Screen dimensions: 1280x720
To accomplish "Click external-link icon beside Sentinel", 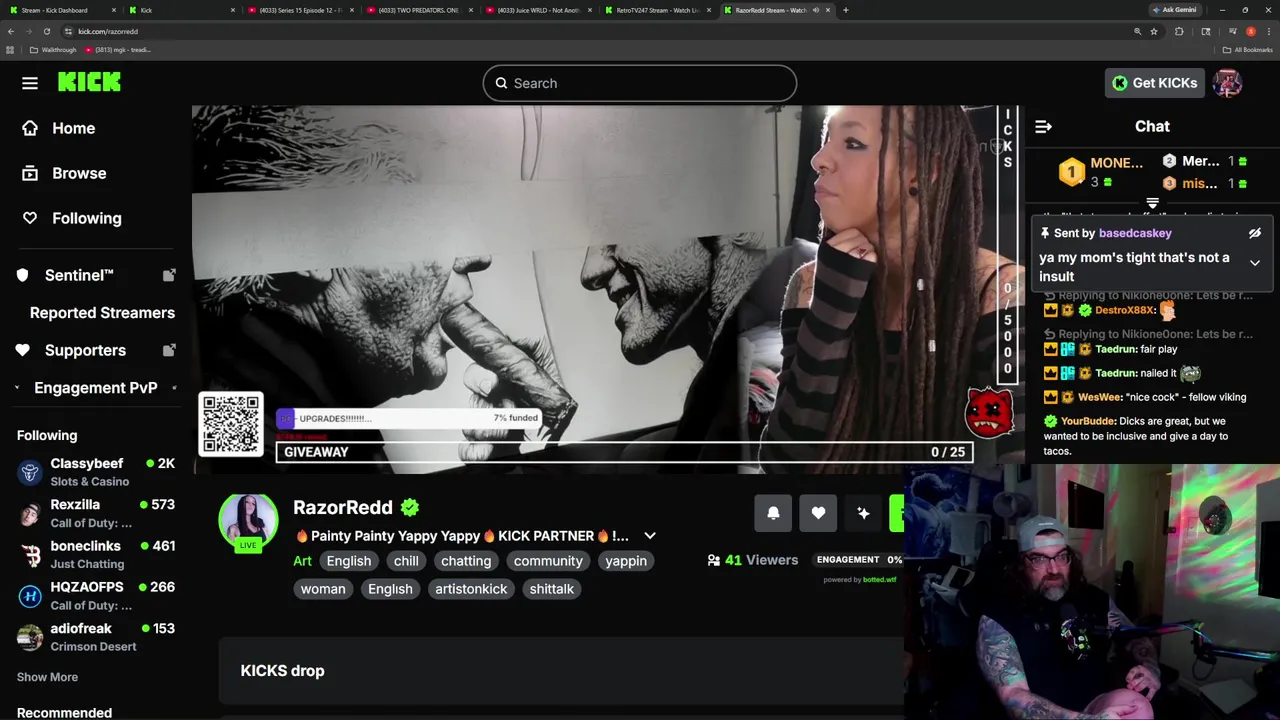I will pos(169,275).
